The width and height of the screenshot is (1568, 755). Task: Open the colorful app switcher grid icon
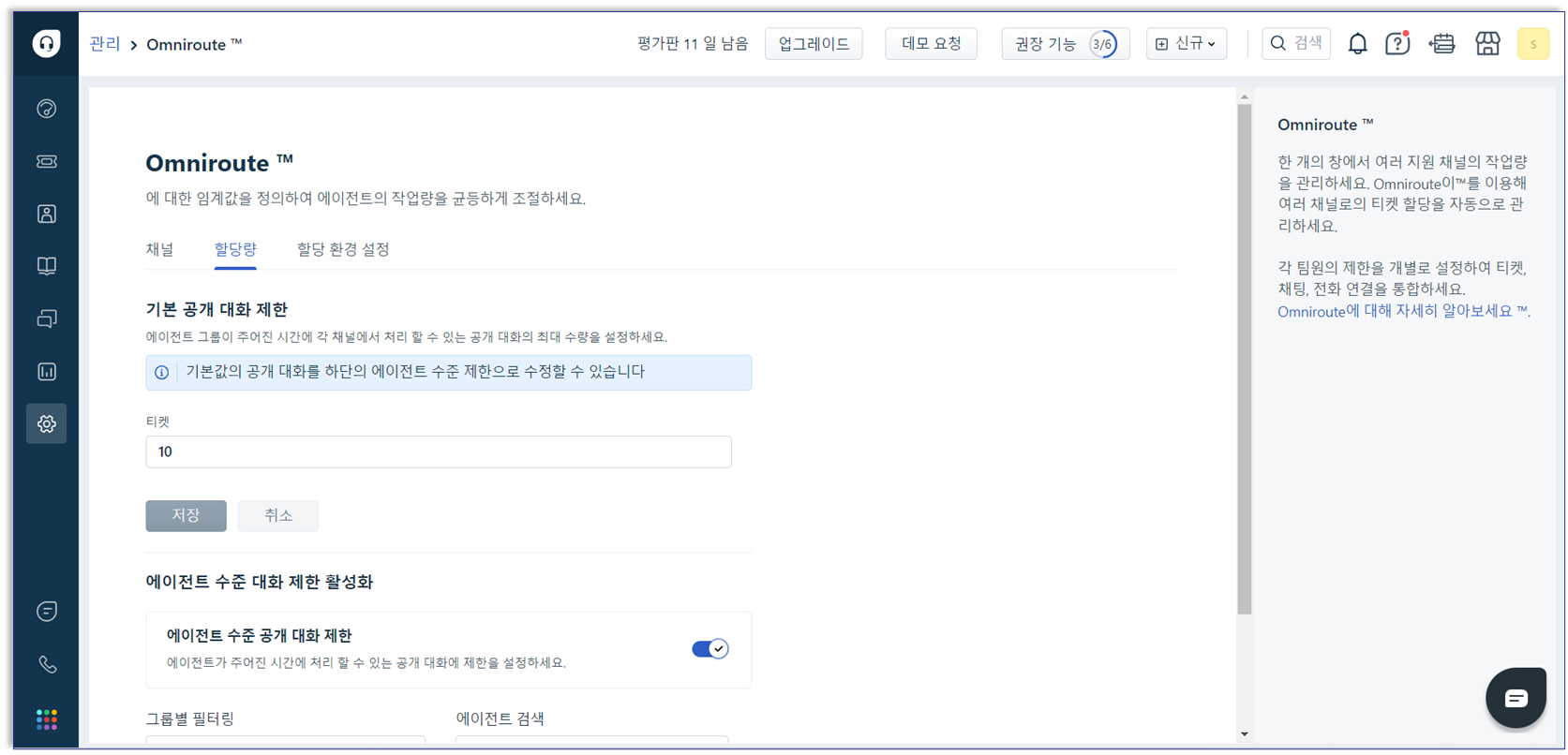(x=46, y=718)
